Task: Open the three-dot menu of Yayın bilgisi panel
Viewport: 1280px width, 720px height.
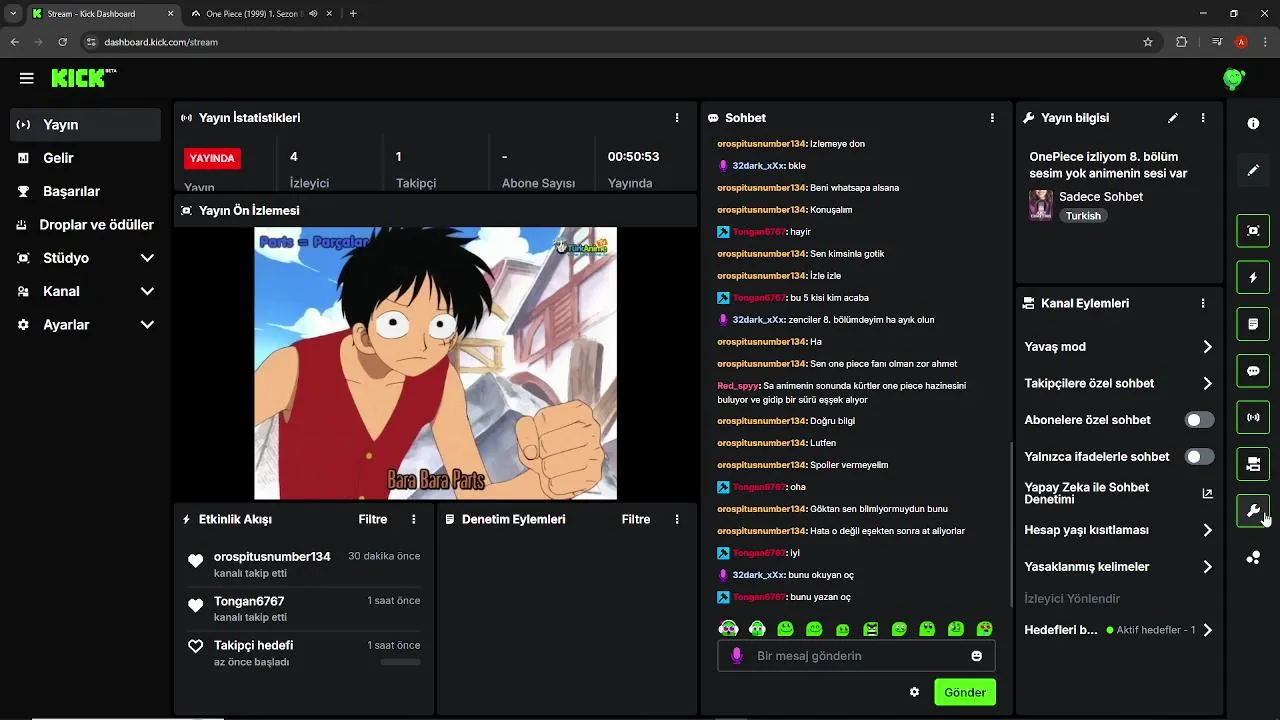Action: [1203, 118]
